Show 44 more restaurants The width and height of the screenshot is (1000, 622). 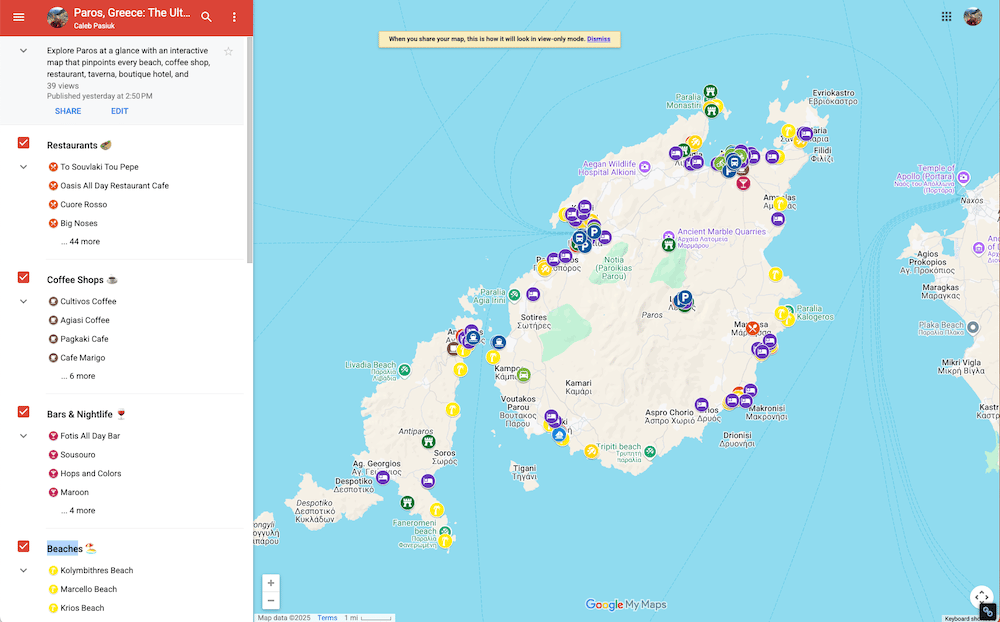pyautogui.click(x=80, y=242)
